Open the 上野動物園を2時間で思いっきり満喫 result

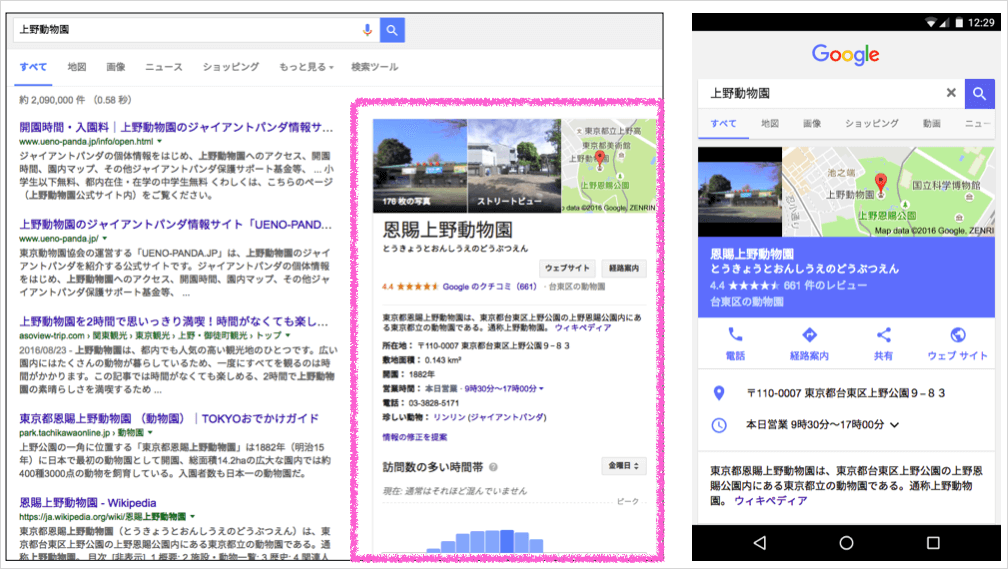point(174,321)
